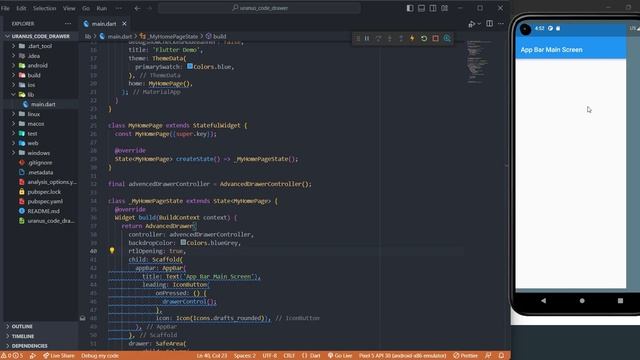The height and width of the screenshot is (360, 640).
Task: Go forward using the title bar arrow
Action: tap(149, 8)
